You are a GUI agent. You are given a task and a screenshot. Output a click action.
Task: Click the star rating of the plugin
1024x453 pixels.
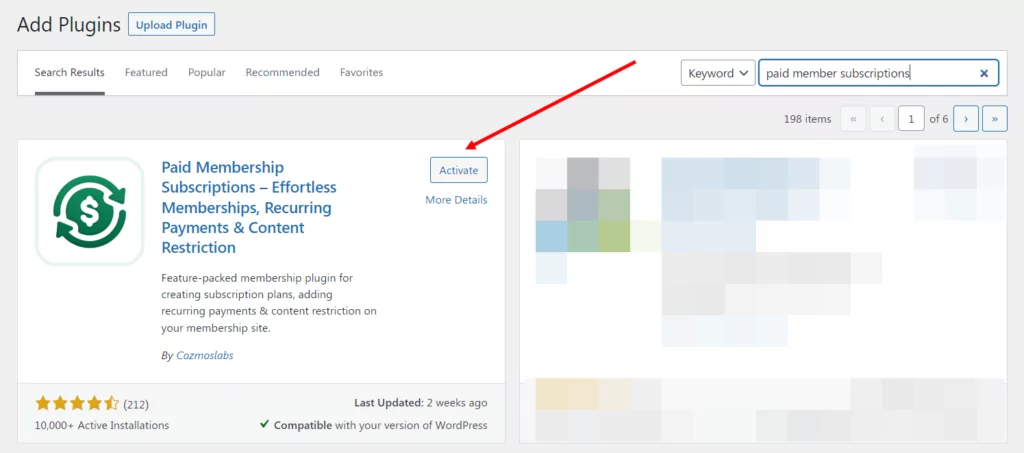coord(77,403)
